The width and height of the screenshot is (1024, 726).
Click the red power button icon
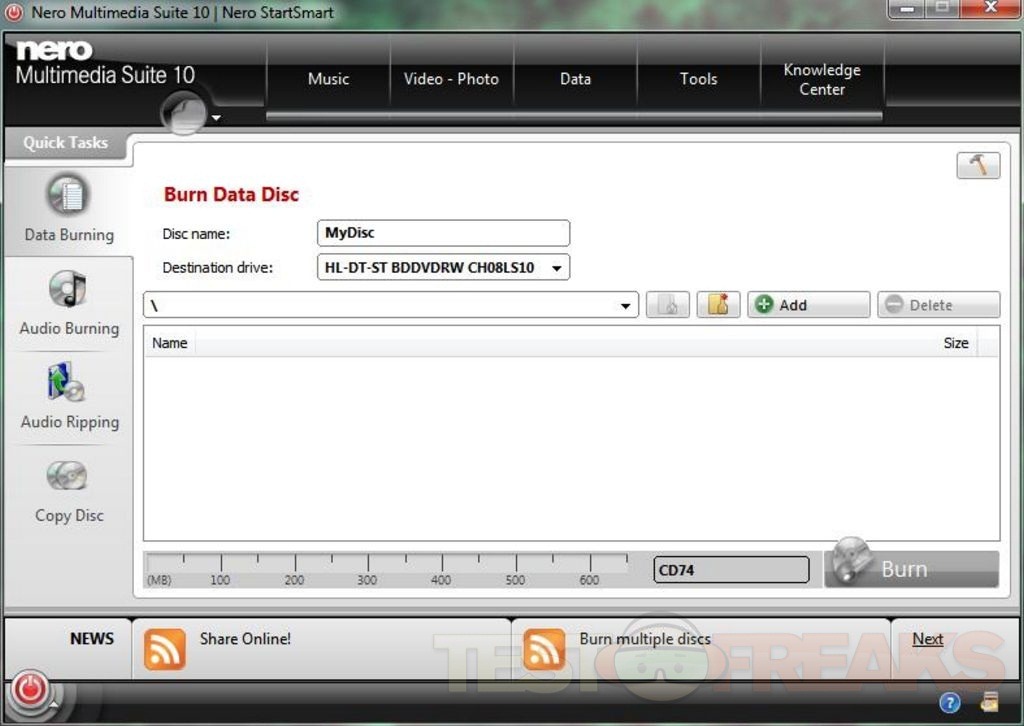pos(30,689)
